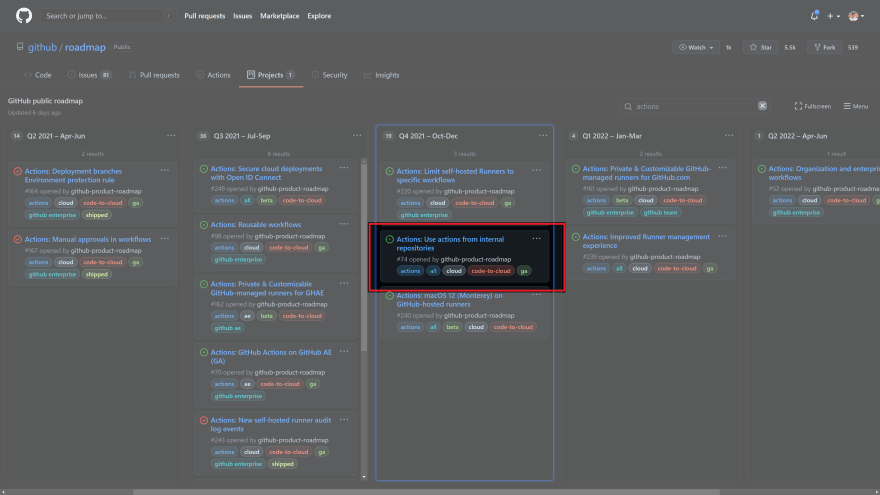Open 'Actions: New self-hosted runner audit log events'
Screen dimensions: 880x495
click(271, 424)
